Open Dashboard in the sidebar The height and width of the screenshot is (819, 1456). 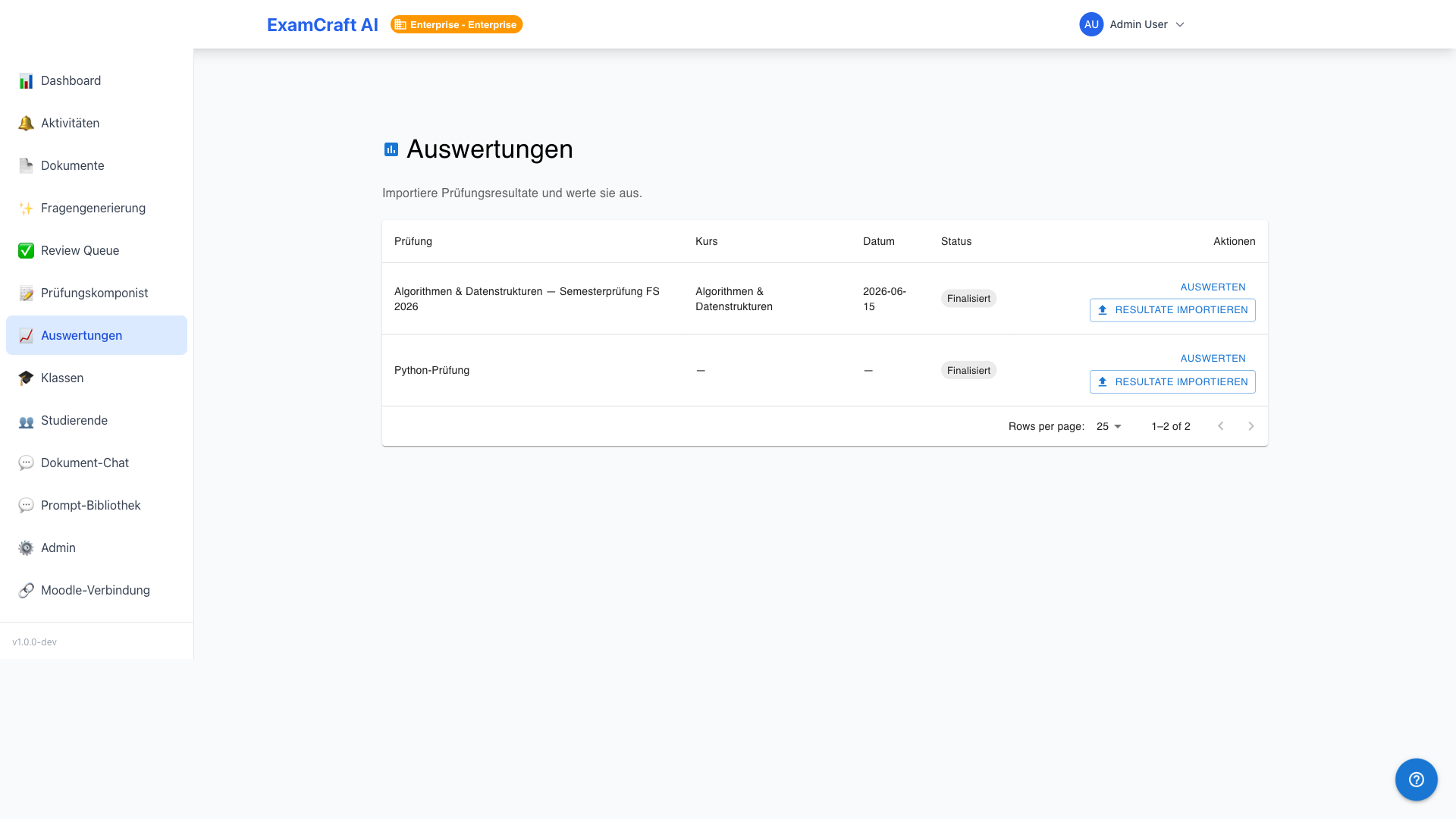[96, 80]
